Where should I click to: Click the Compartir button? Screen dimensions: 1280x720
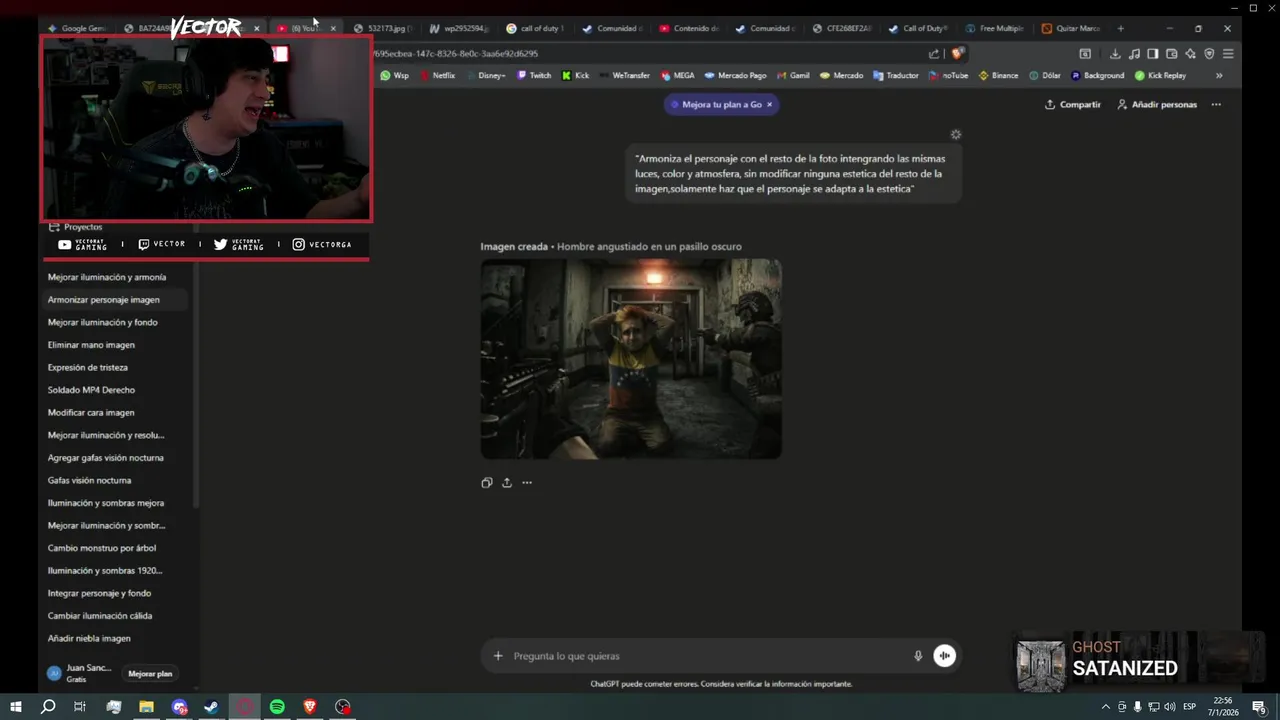pyautogui.click(x=1072, y=104)
